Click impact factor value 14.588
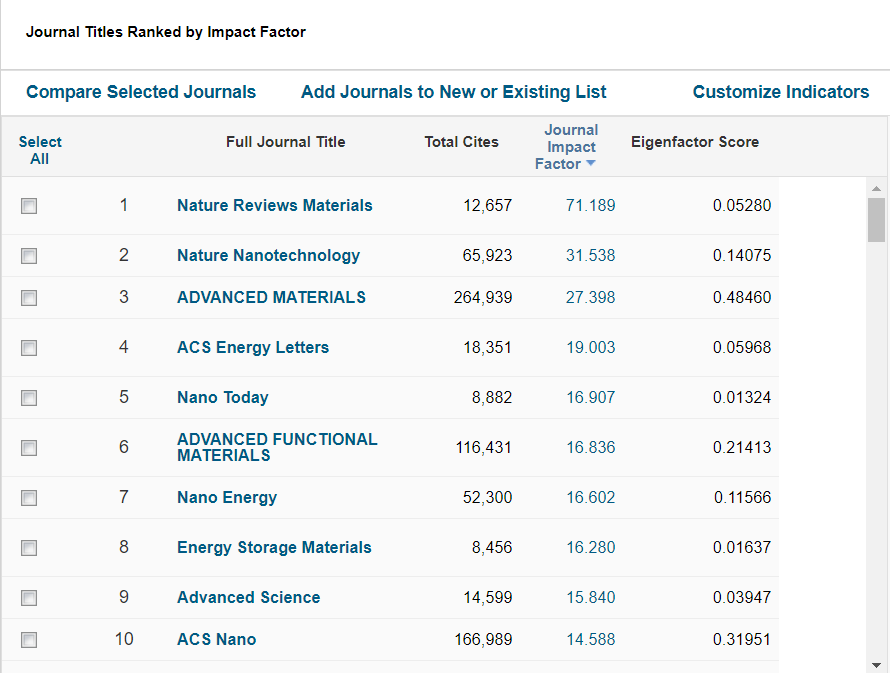The image size is (890, 673). (x=590, y=639)
